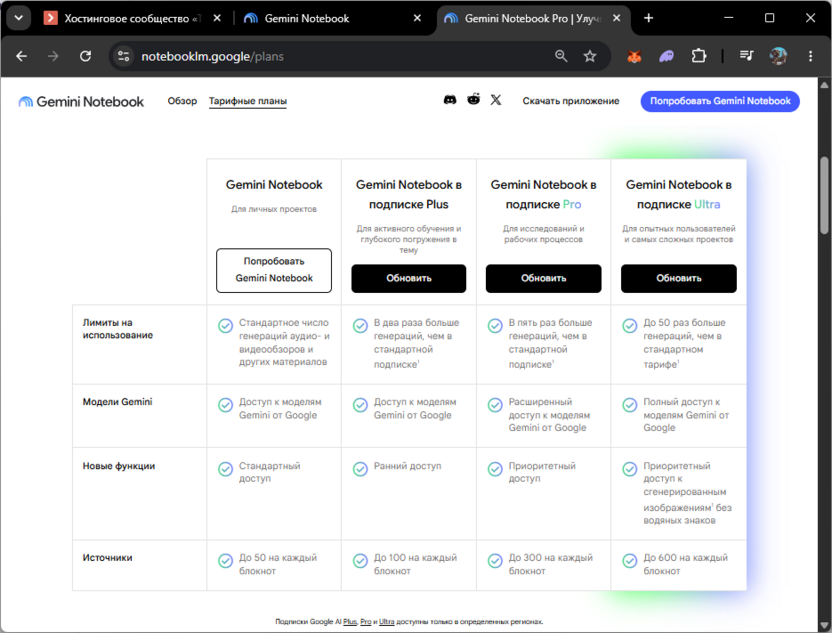This screenshot has height=633, width=832.
Task: Open the purple ghost extension
Action: tap(666, 56)
